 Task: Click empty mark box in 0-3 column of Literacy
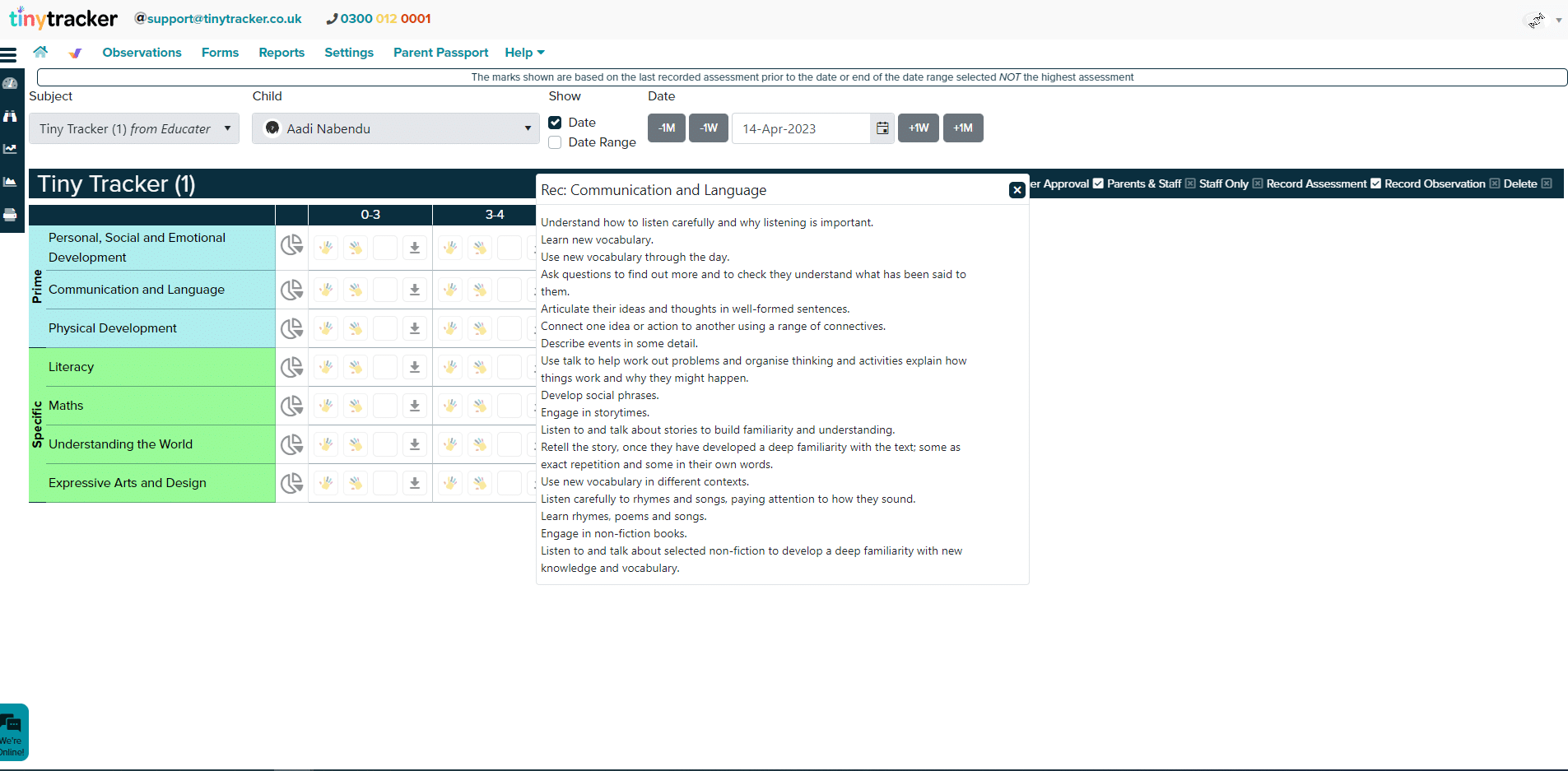(x=385, y=367)
